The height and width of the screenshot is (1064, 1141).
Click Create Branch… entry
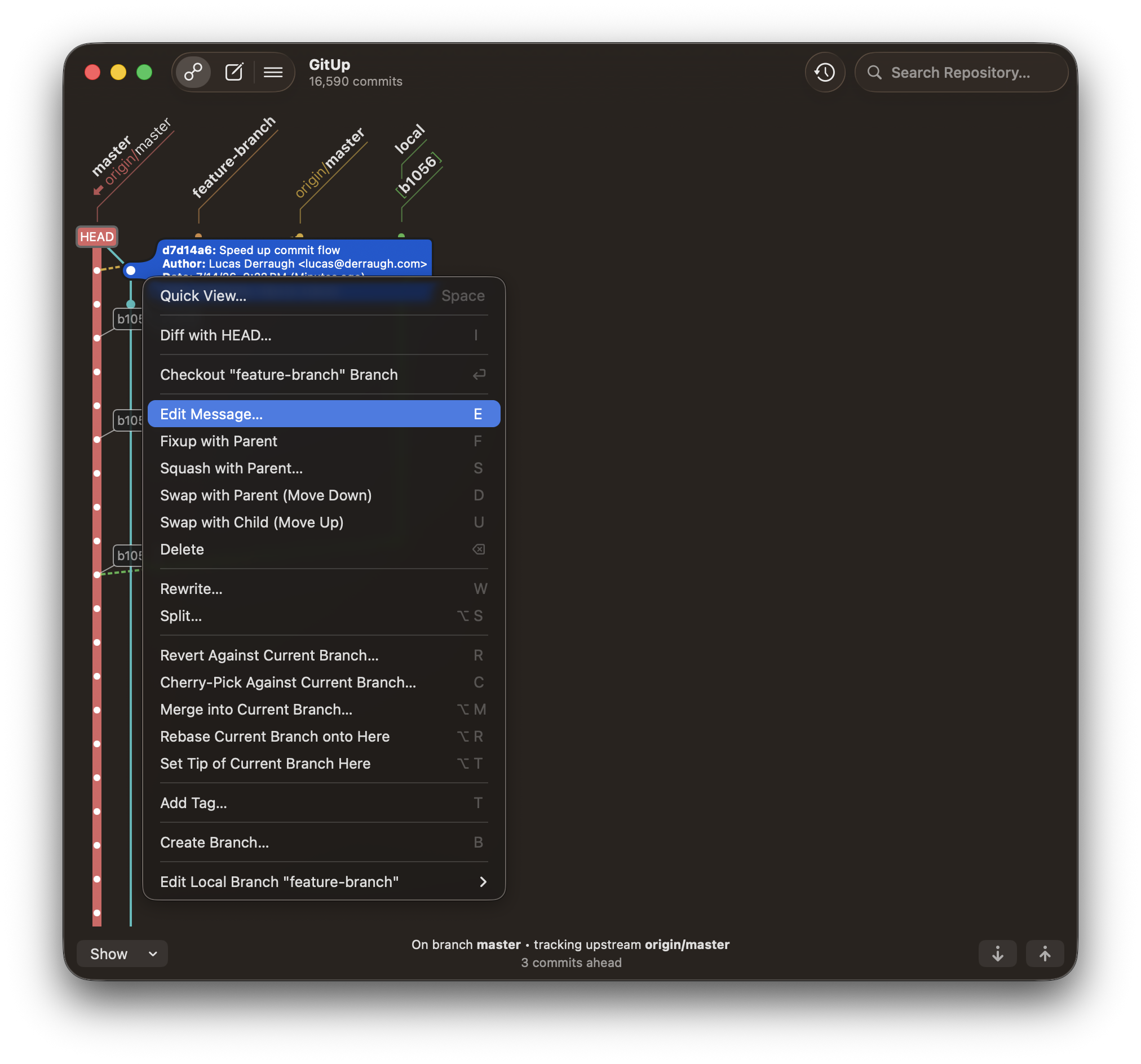point(324,842)
